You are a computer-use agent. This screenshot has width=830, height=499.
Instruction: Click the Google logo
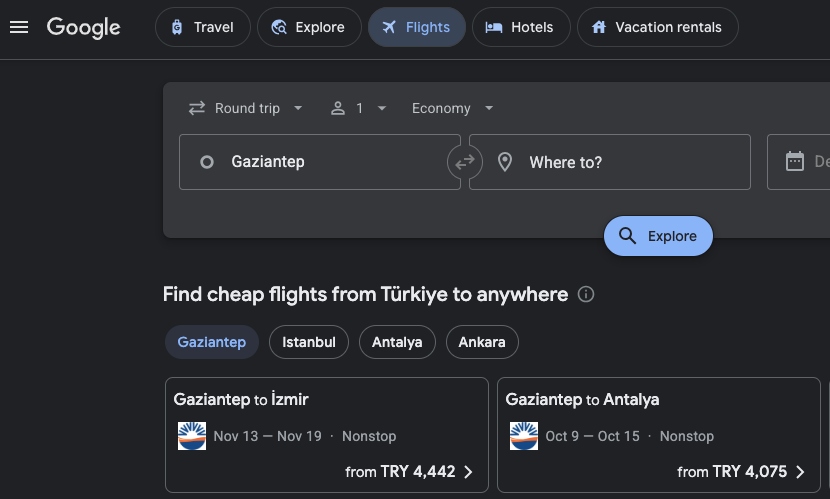pyautogui.click(x=84, y=27)
